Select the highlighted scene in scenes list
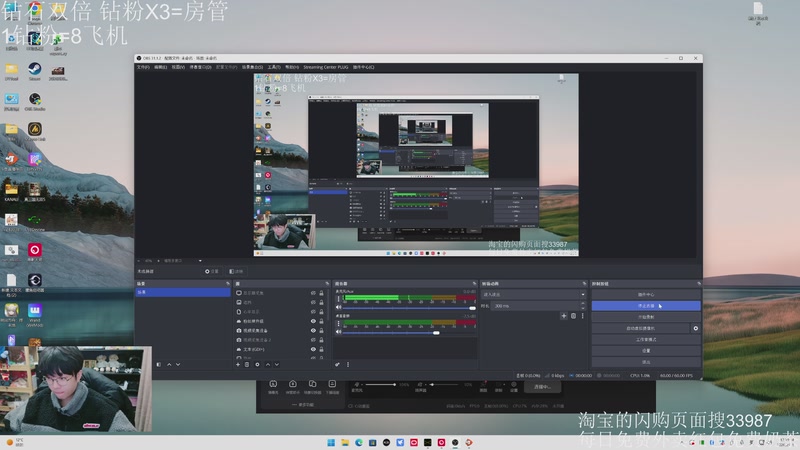Image resolution: width=800 pixels, height=450 pixels. point(183,292)
